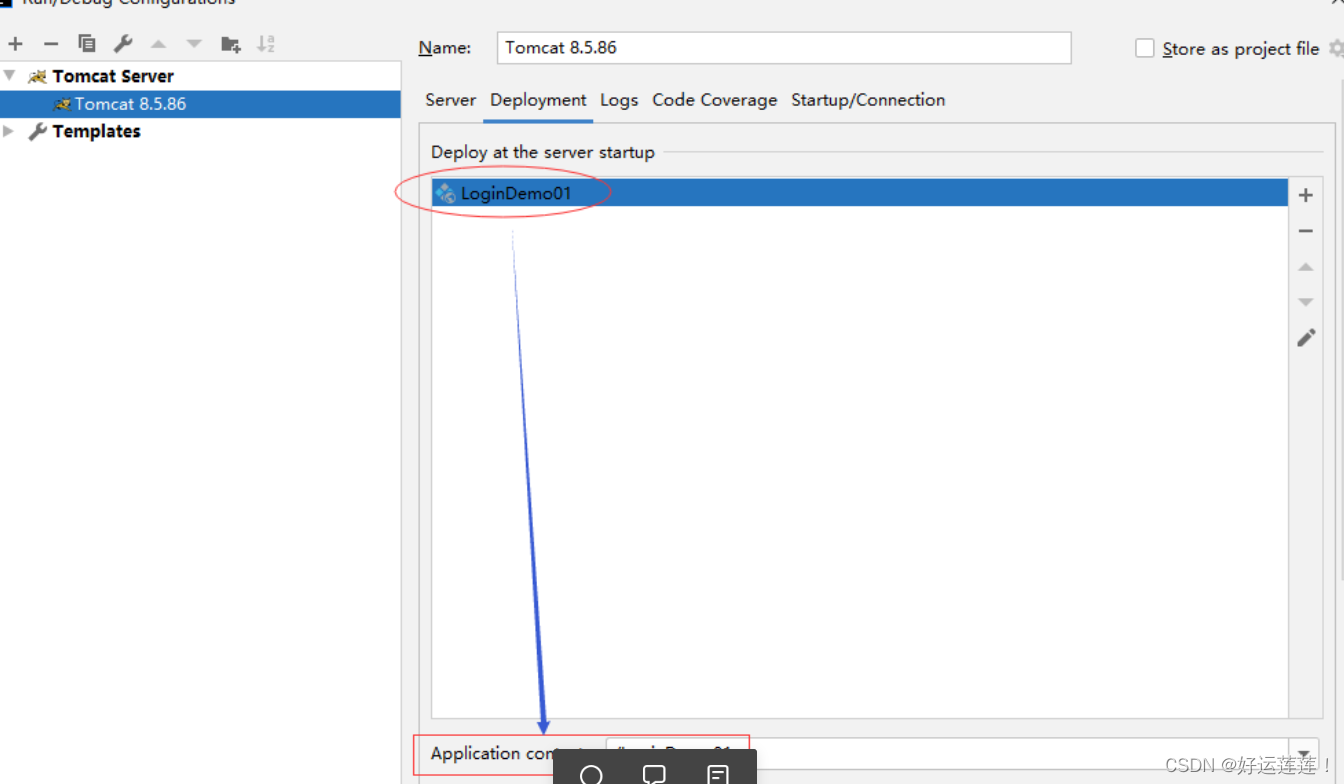The width and height of the screenshot is (1344, 784).
Task: Add new configuration with plus icon
Action: click(15, 44)
